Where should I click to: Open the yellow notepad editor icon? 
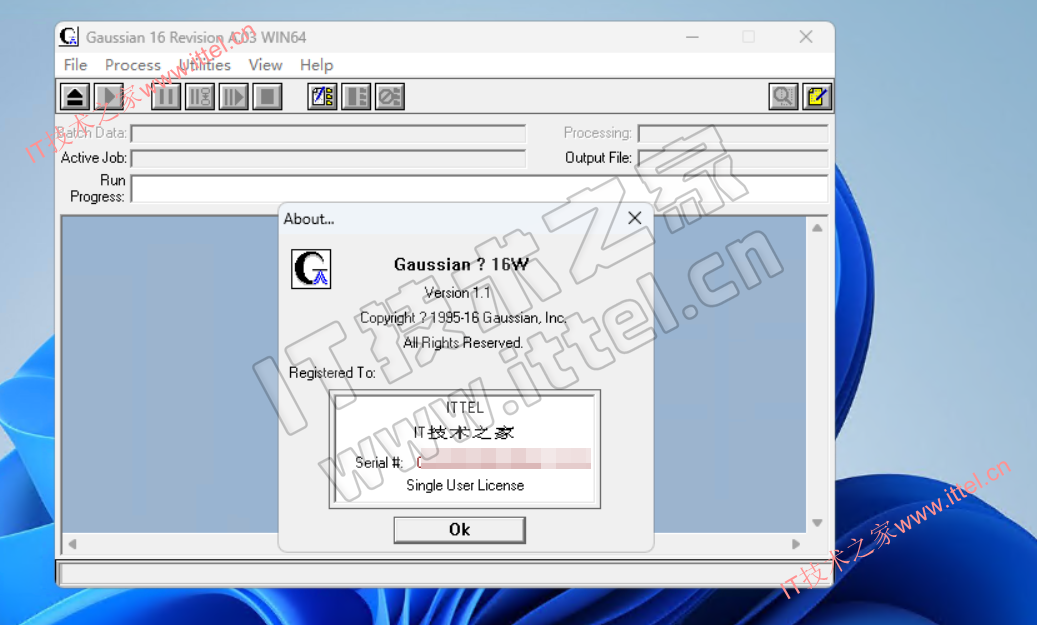coord(816,97)
